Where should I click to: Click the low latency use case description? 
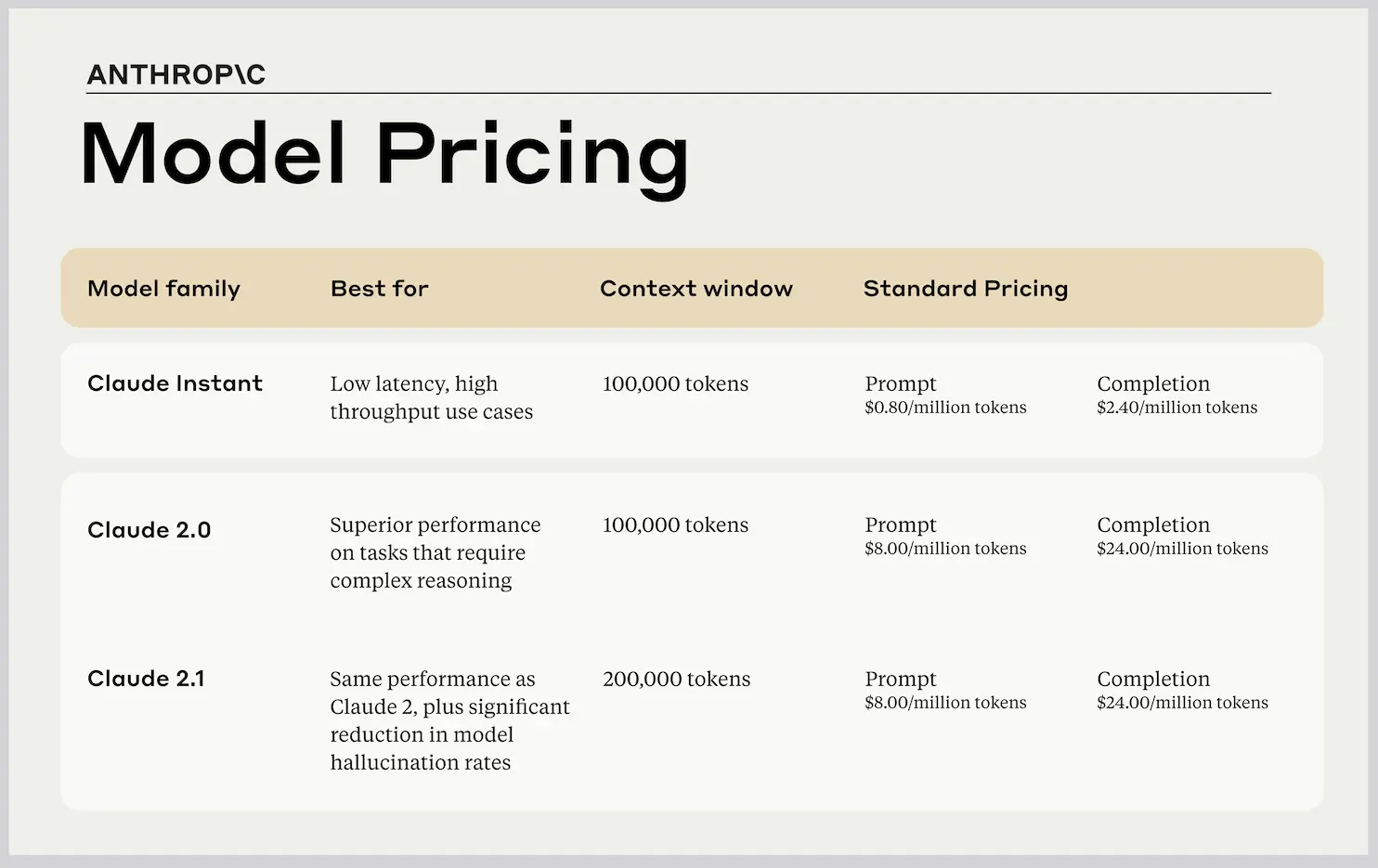point(431,397)
